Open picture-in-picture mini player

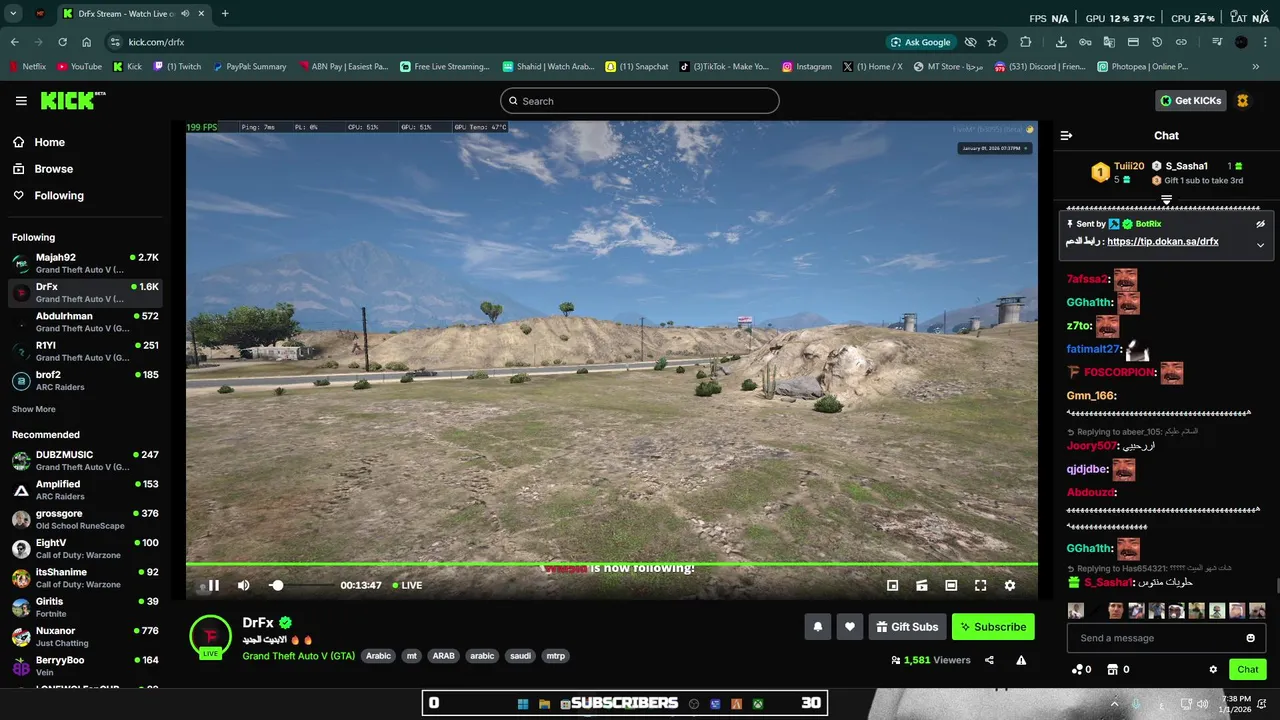pyautogui.click(x=893, y=585)
